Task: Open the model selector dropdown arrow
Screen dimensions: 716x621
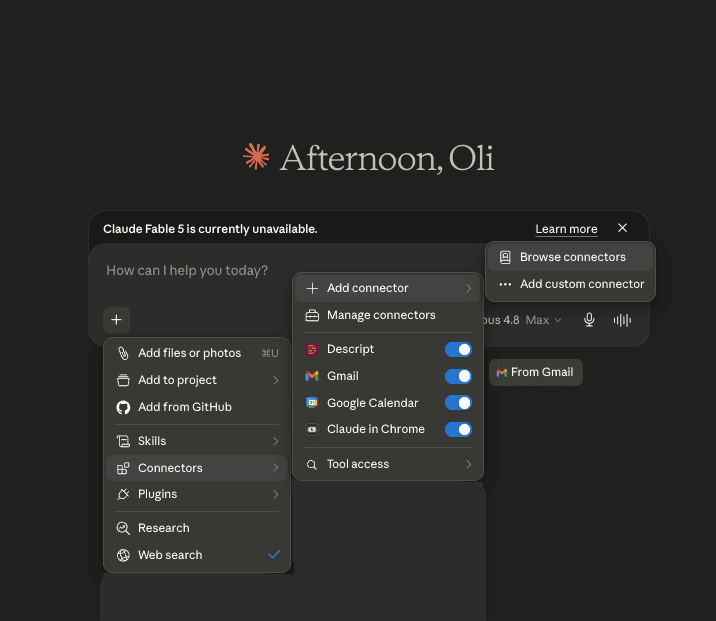Action: click(558, 320)
